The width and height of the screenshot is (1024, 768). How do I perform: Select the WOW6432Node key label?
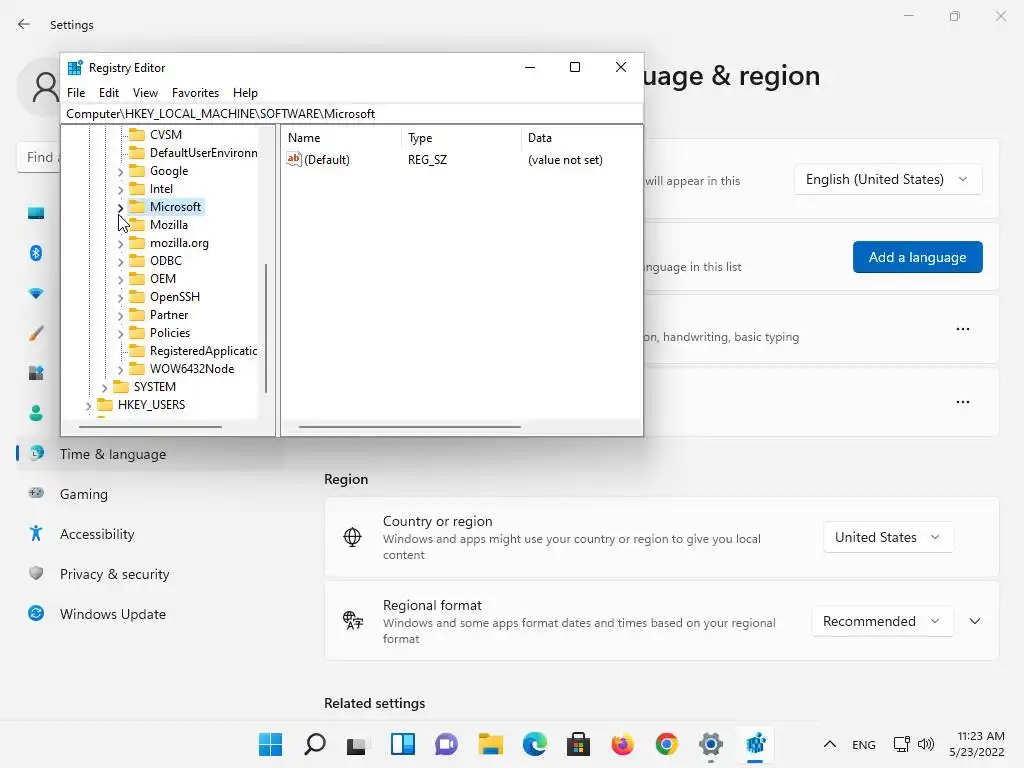tap(191, 368)
